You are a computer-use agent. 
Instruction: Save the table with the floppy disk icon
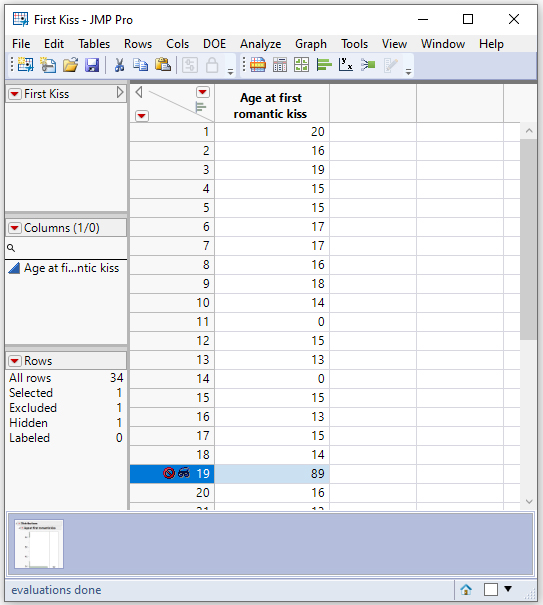pyautogui.click(x=92, y=65)
